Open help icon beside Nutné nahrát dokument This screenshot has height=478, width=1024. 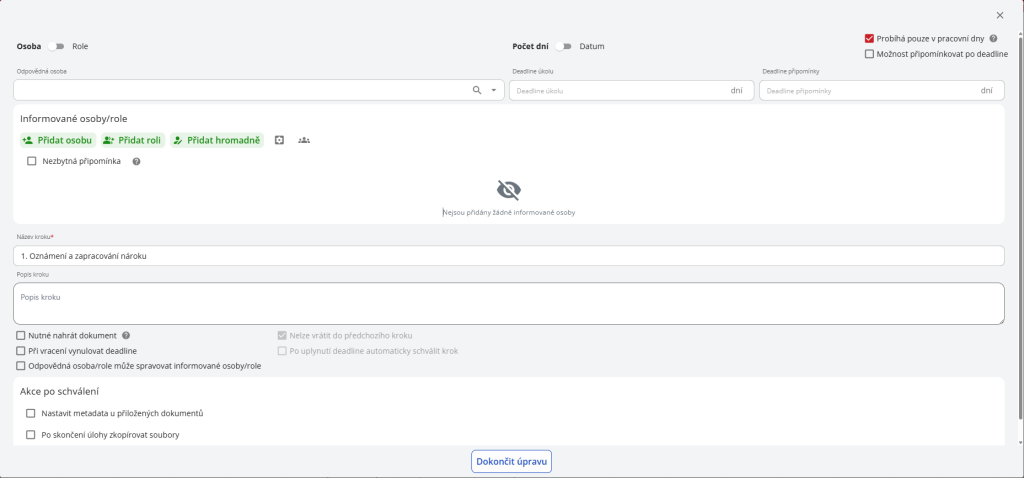[127, 336]
